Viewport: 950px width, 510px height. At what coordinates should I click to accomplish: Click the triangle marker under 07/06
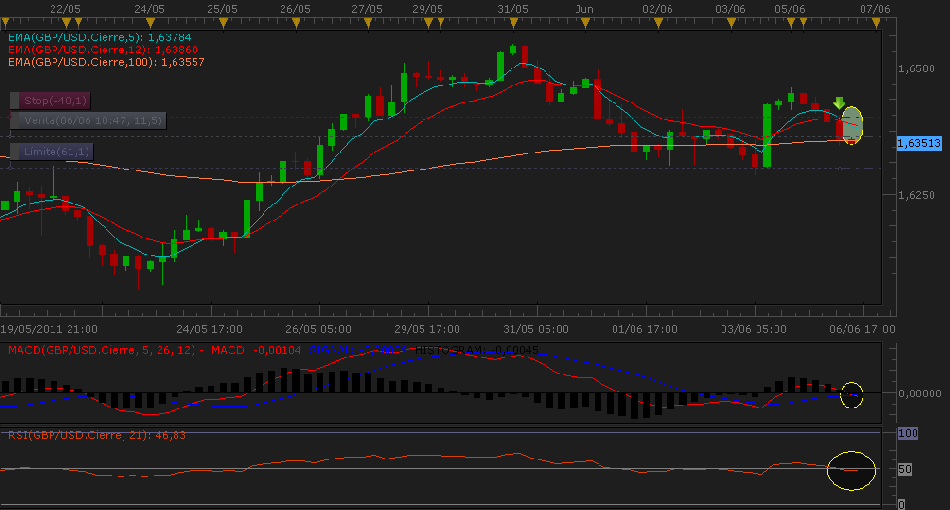[x=876, y=22]
